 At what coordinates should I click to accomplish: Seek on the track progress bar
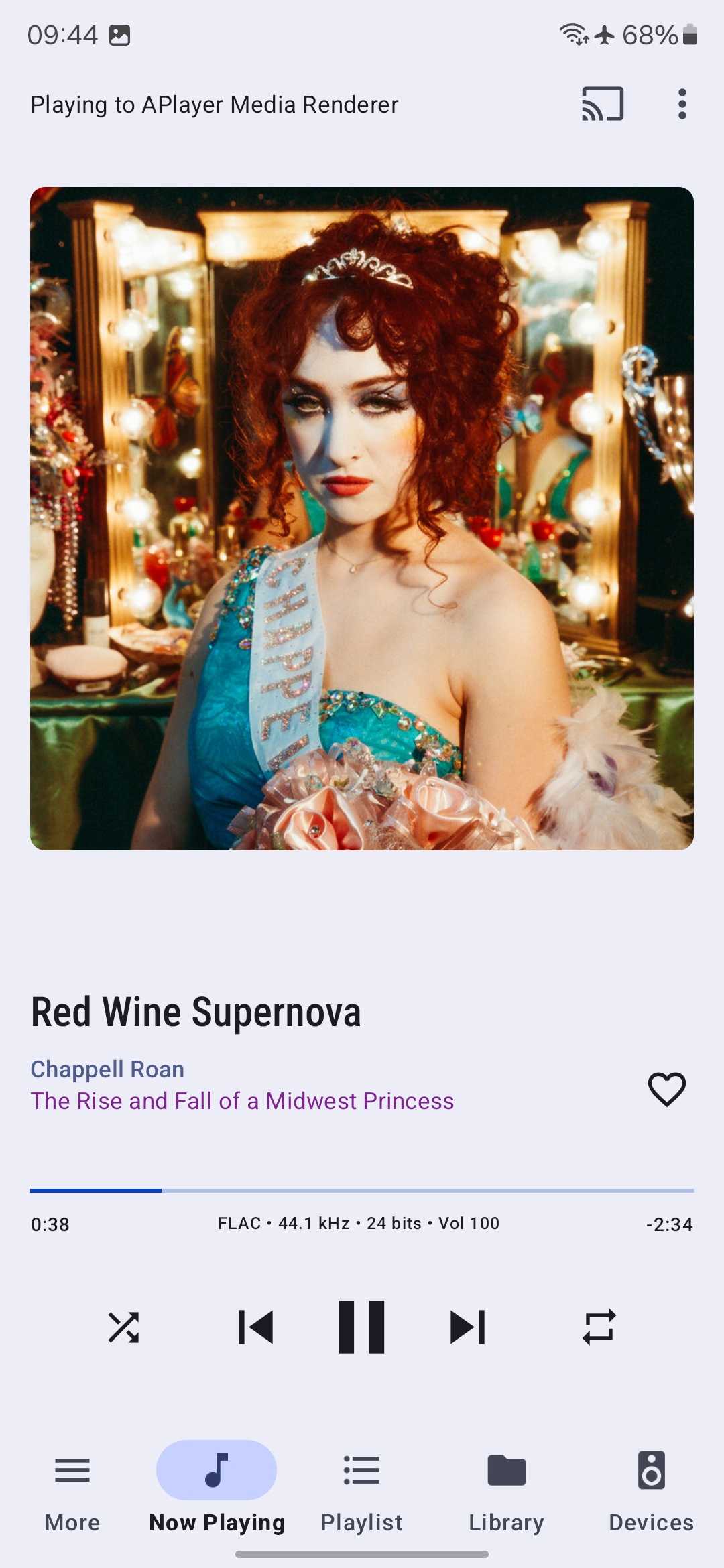click(x=362, y=1191)
